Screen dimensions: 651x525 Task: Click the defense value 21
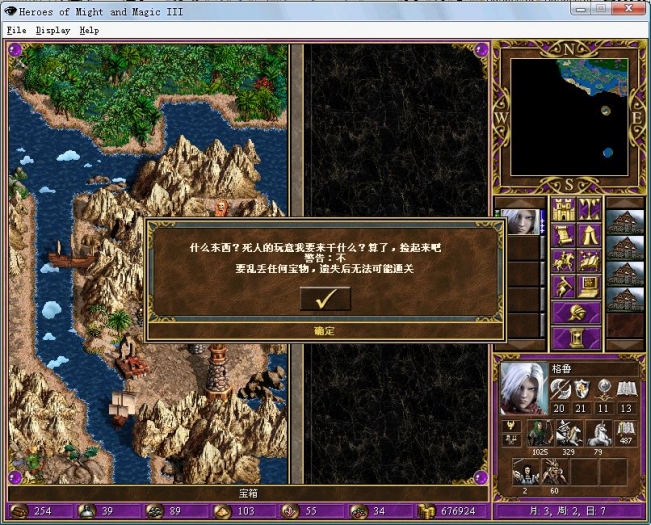click(581, 408)
